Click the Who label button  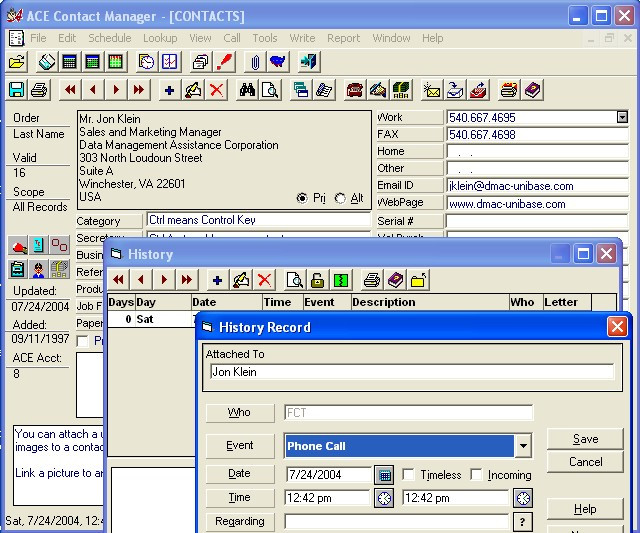click(240, 412)
